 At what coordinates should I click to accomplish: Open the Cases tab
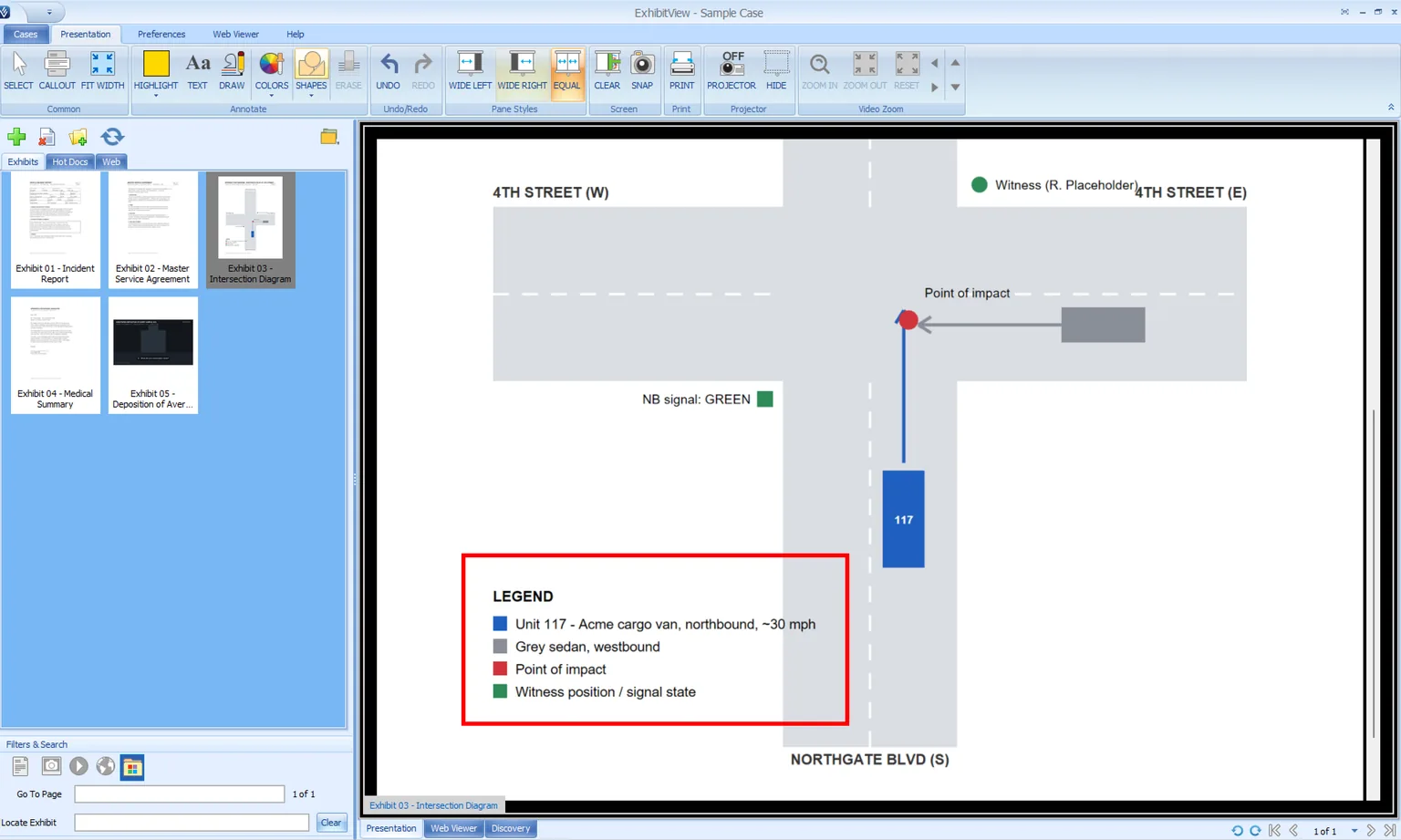coord(26,34)
